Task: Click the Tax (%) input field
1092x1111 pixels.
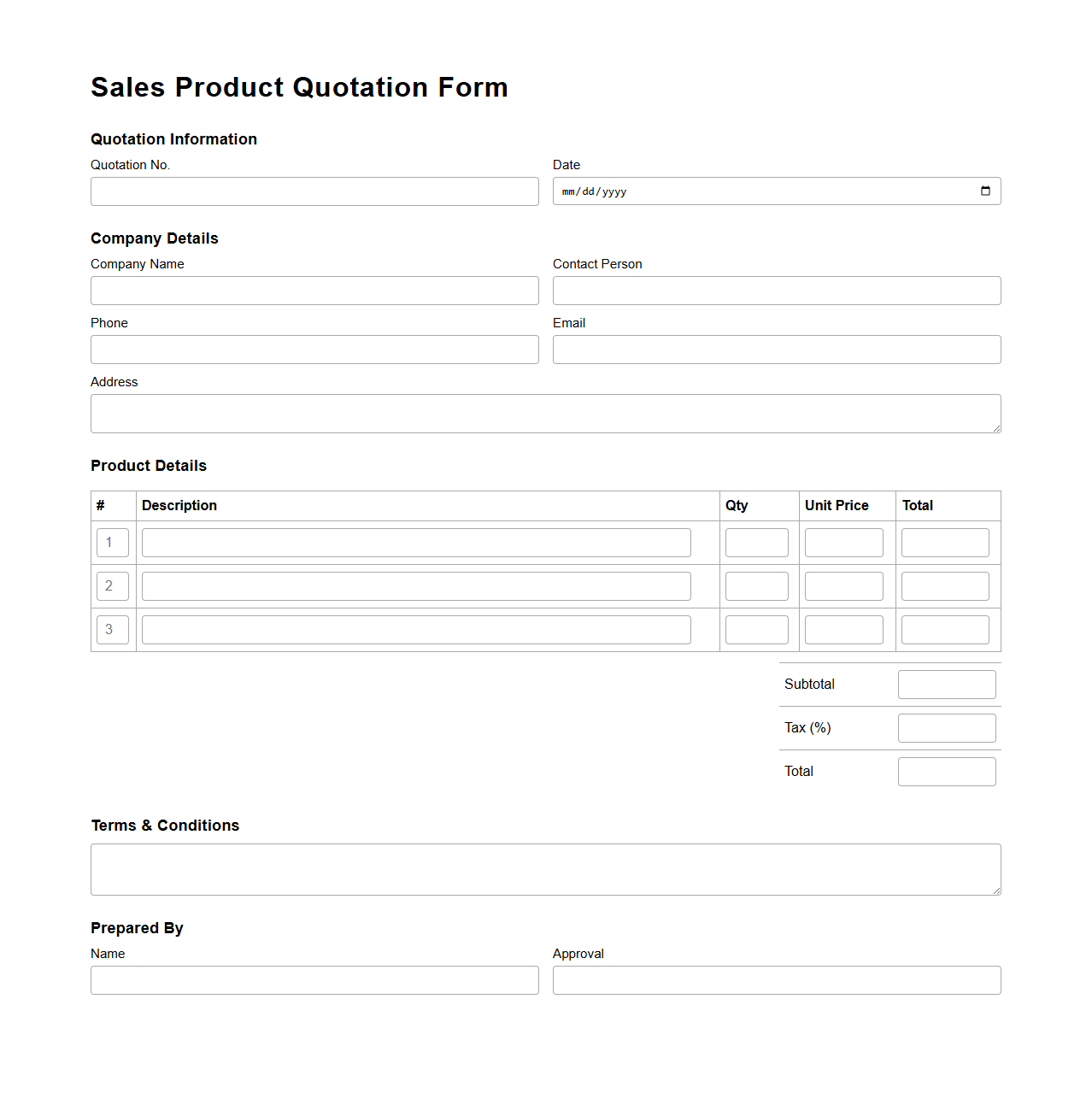Action: pyautogui.click(x=946, y=727)
